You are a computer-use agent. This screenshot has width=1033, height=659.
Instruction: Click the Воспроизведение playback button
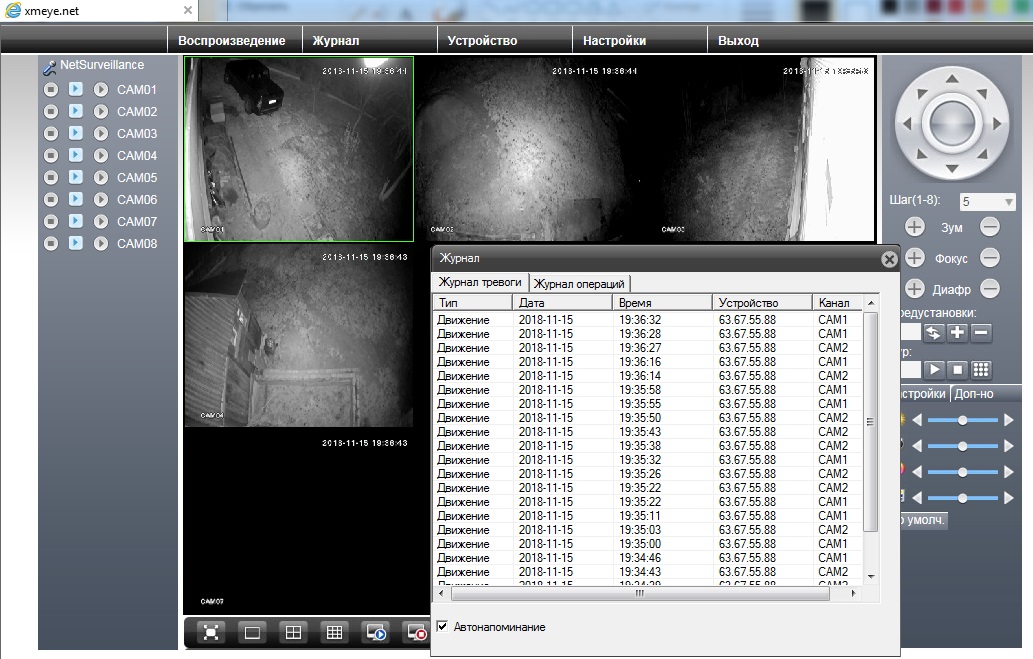click(232, 41)
